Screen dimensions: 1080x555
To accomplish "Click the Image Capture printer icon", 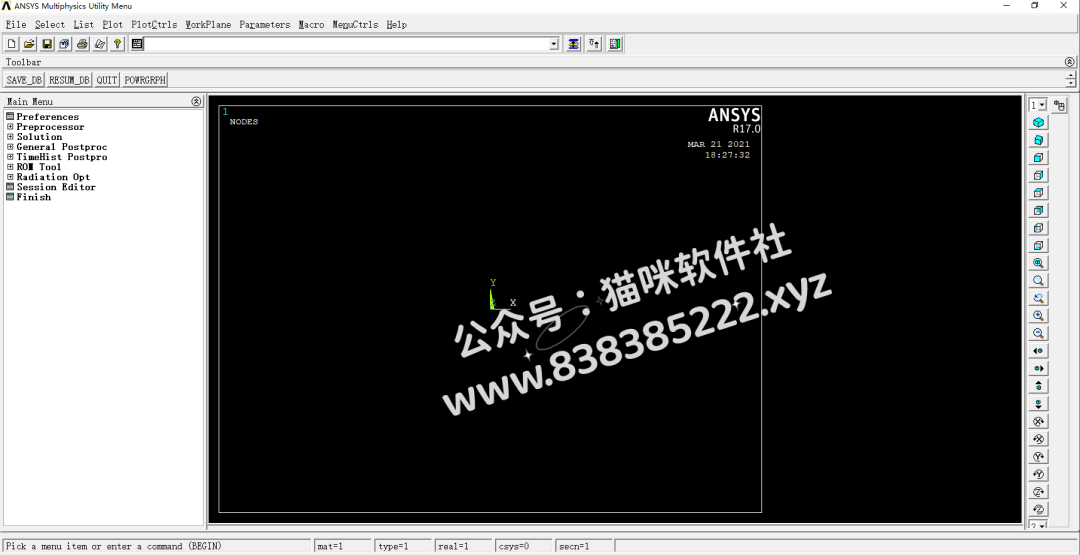I will pyautogui.click(x=83, y=44).
